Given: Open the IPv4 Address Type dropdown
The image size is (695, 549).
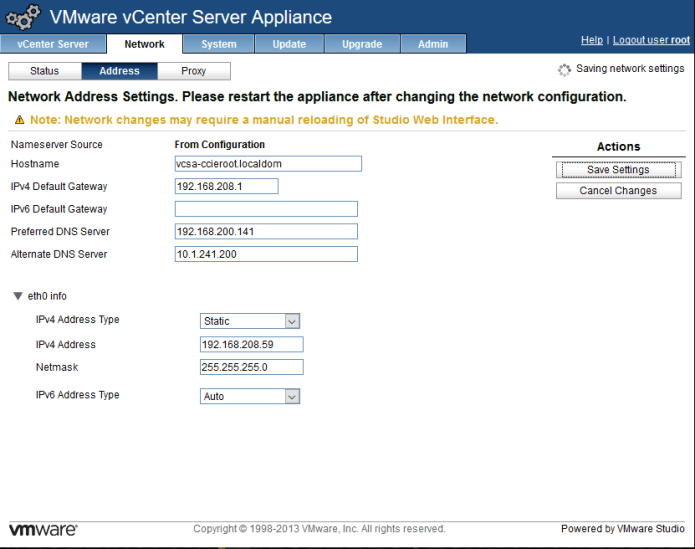Looking at the screenshot, I should tap(250, 321).
